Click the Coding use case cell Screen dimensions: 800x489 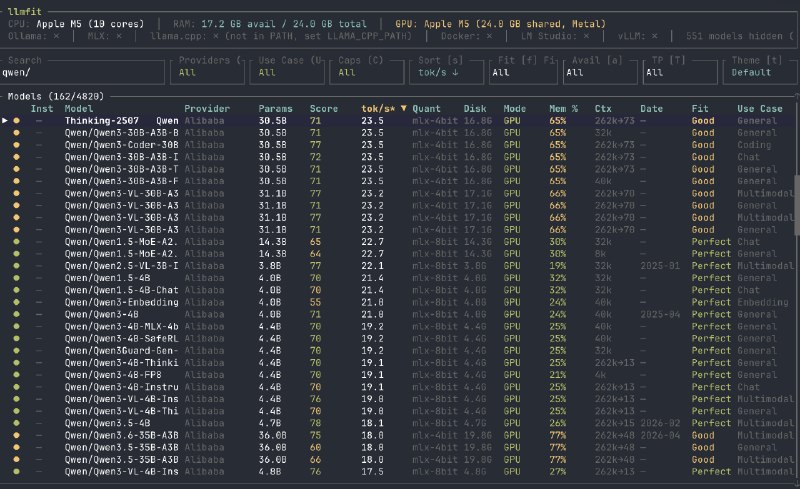[754, 145]
